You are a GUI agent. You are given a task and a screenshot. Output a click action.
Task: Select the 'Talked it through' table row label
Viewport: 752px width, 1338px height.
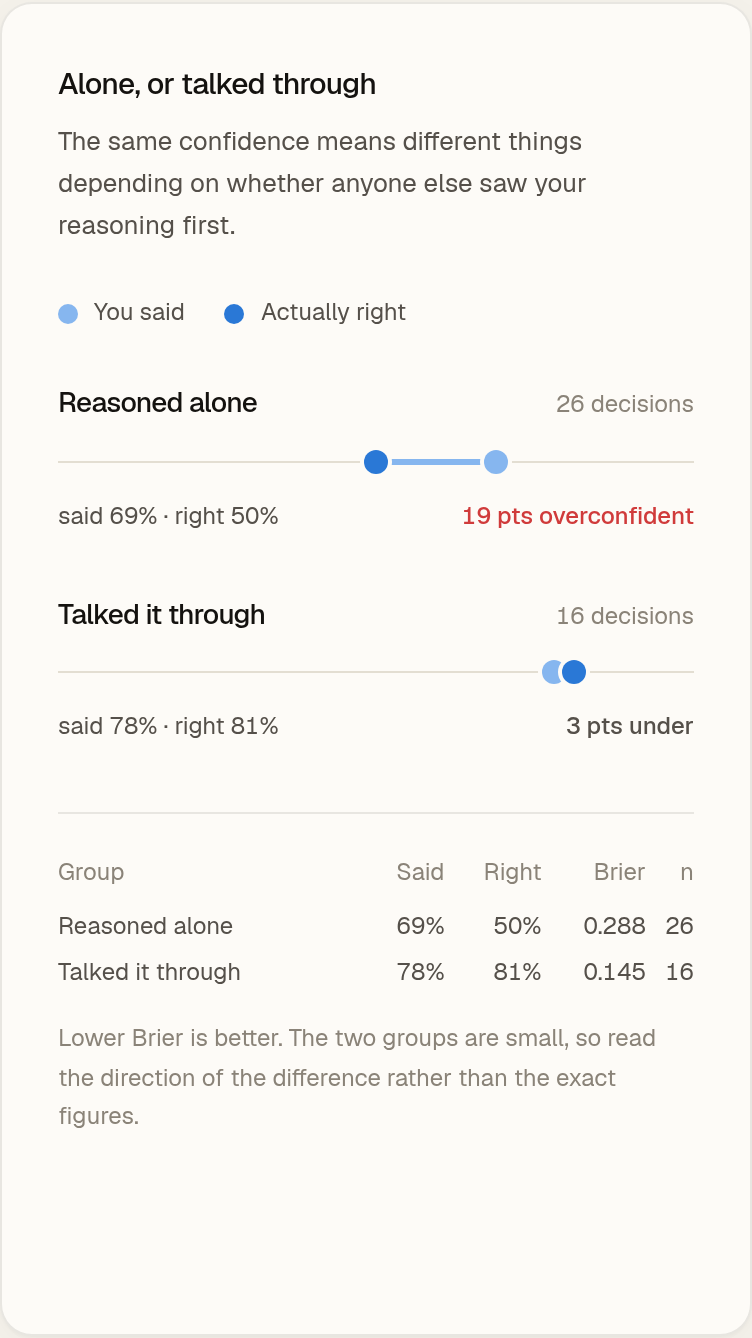pos(150,972)
